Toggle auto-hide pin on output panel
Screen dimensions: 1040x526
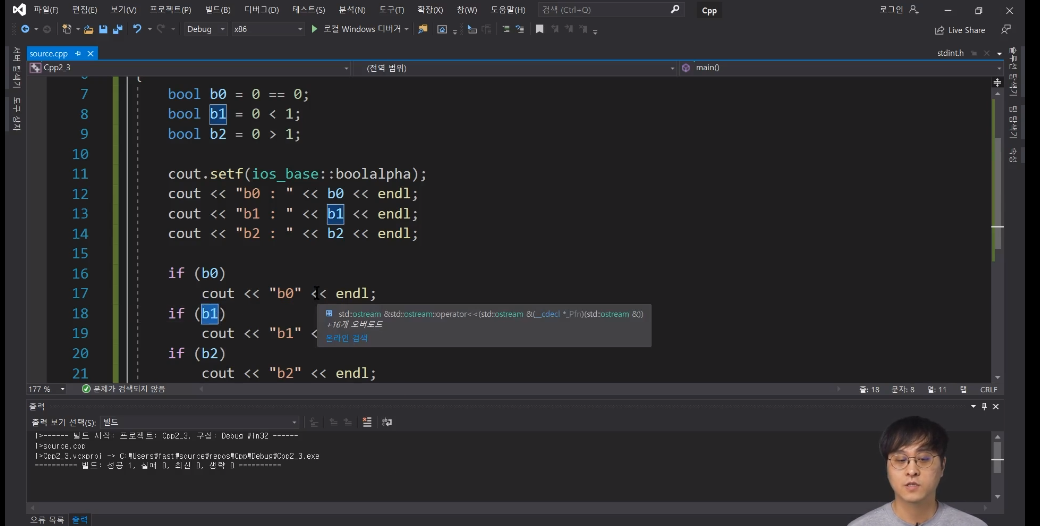(984, 406)
